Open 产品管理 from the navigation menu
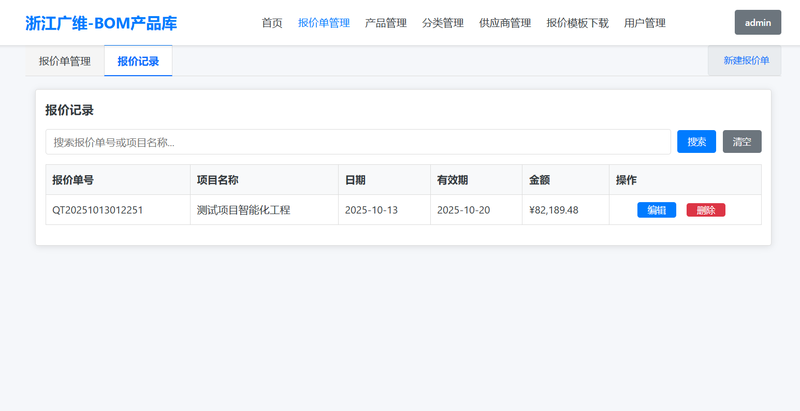This screenshot has width=800, height=411. pos(386,23)
